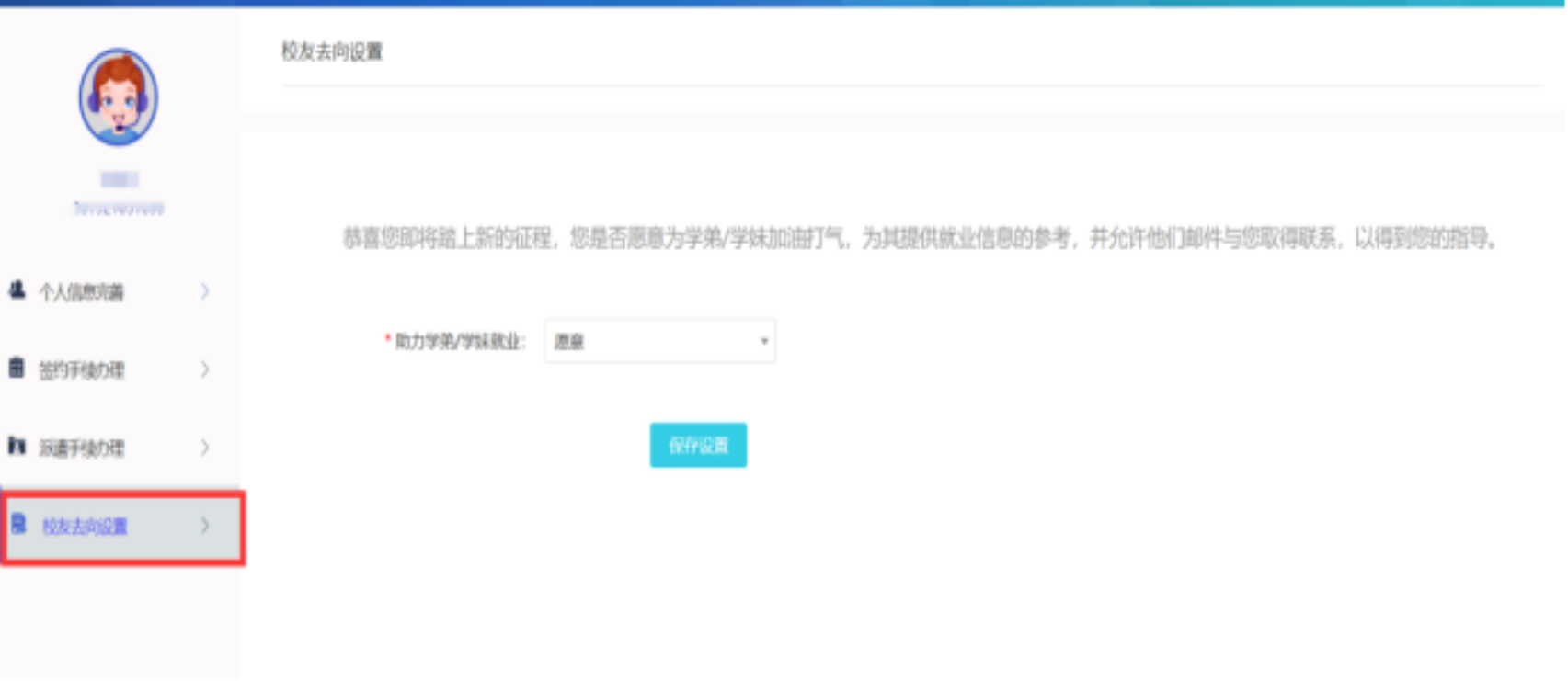Click the 保存设置 button
This screenshot has width=1568, height=681.
(x=698, y=446)
